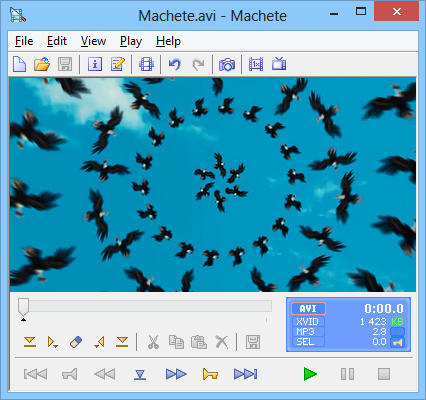Show file information with the 'i' icon
This screenshot has height=400, width=426.
pos(95,64)
